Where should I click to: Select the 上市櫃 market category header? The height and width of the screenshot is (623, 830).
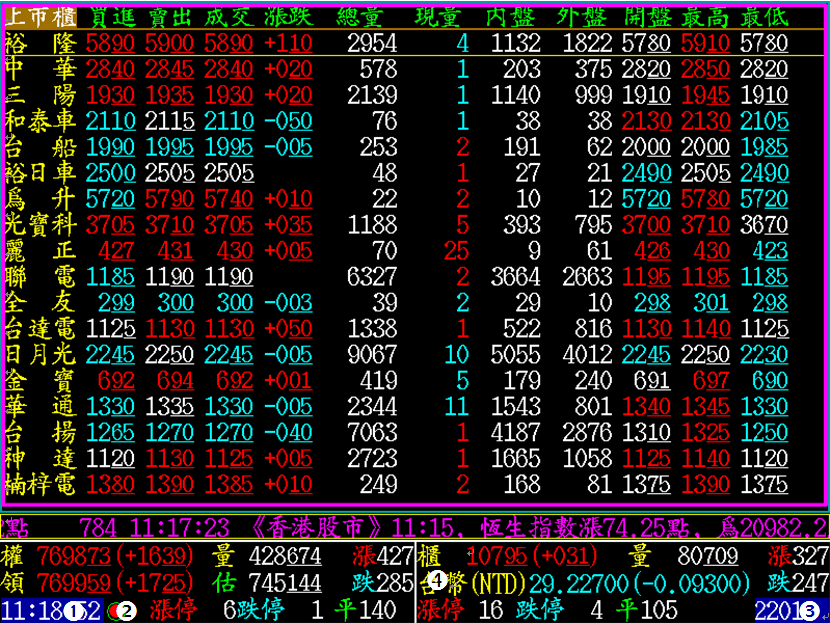[x=40, y=17]
